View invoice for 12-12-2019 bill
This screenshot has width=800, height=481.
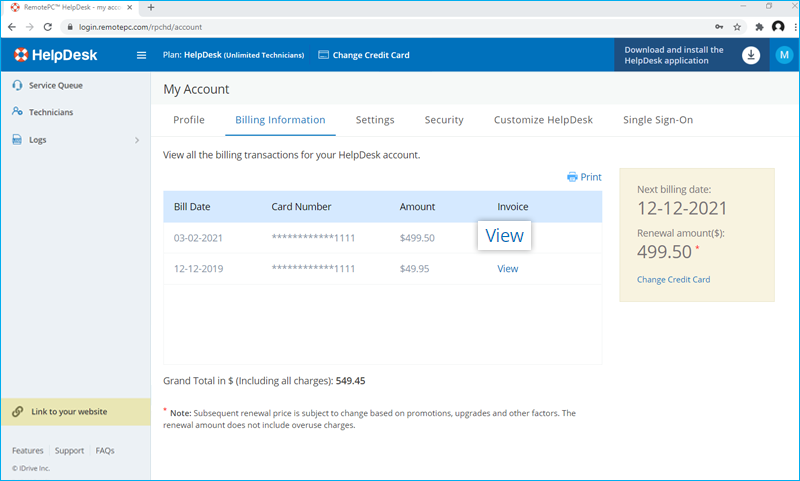click(x=507, y=269)
